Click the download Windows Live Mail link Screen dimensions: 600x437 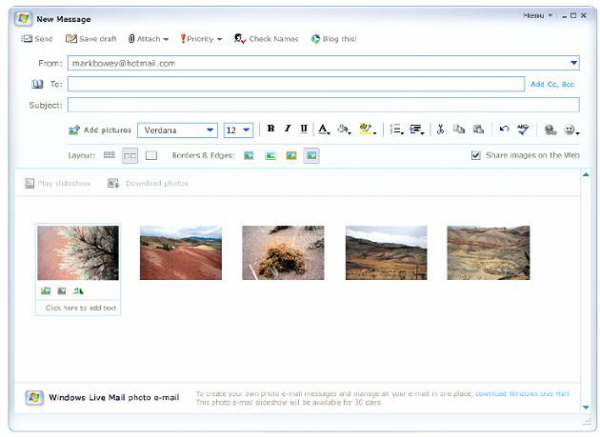click(x=522, y=393)
